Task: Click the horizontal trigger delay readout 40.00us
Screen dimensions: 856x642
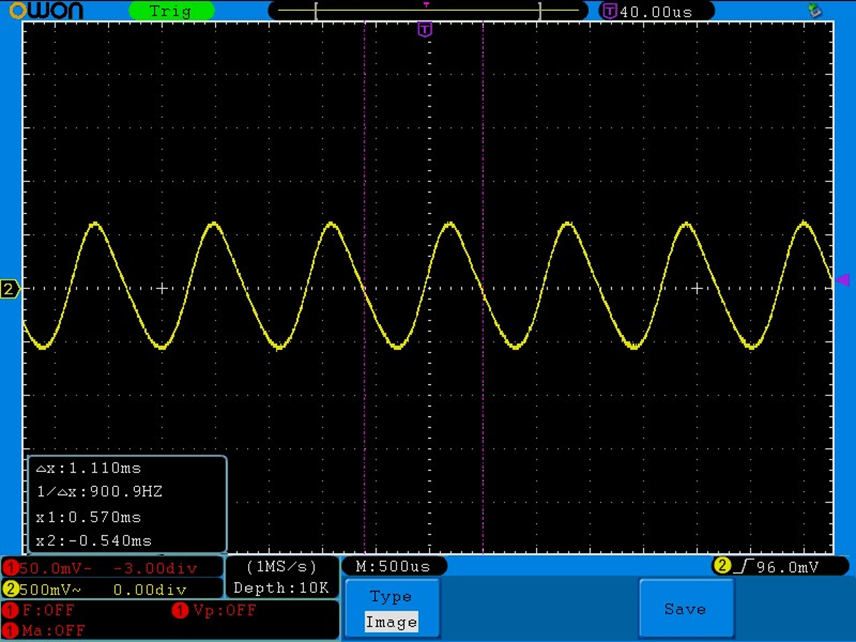Action: pyautogui.click(x=663, y=11)
